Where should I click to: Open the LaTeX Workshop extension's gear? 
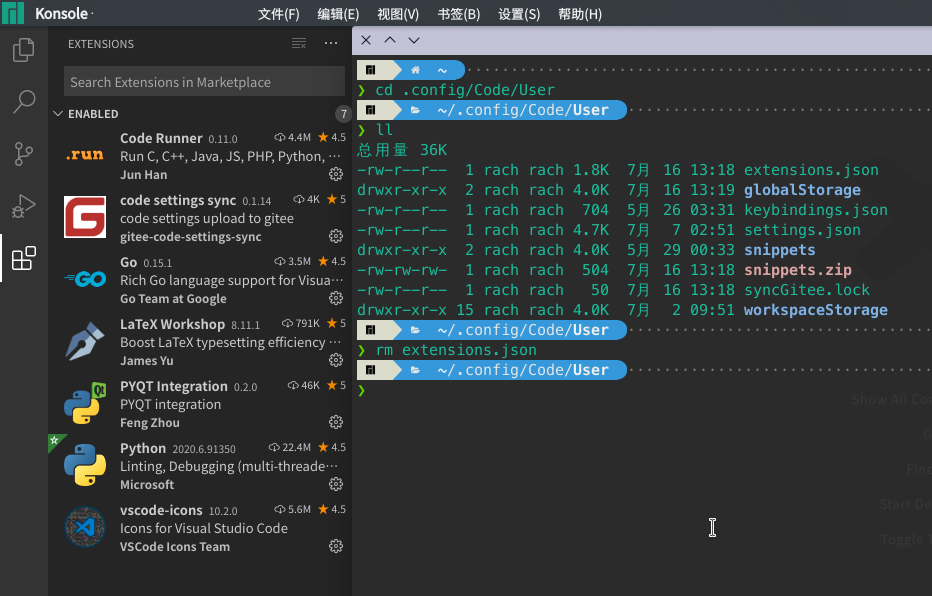pos(336,360)
